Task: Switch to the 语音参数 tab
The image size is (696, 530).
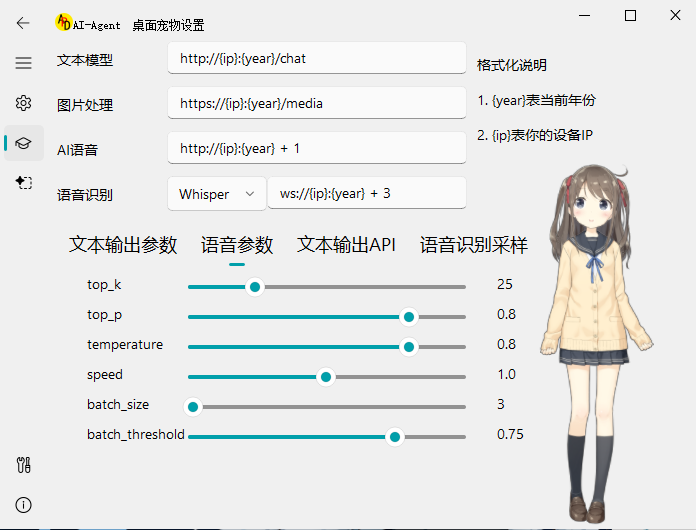Action: [x=237, y=245]
